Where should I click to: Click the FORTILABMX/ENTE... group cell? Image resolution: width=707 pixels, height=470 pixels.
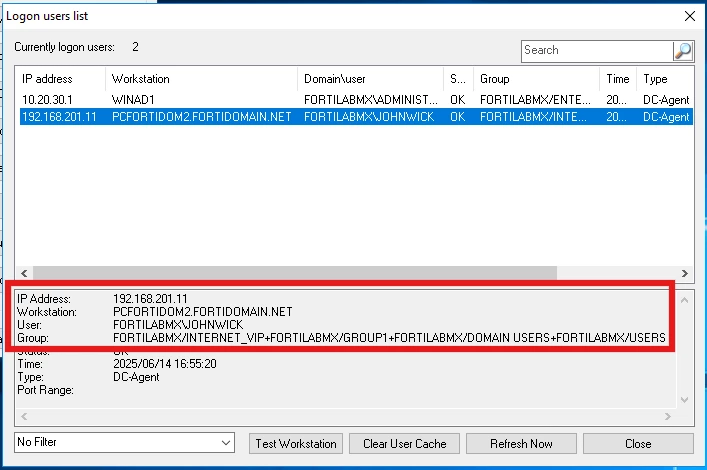(x=535, y=100)
